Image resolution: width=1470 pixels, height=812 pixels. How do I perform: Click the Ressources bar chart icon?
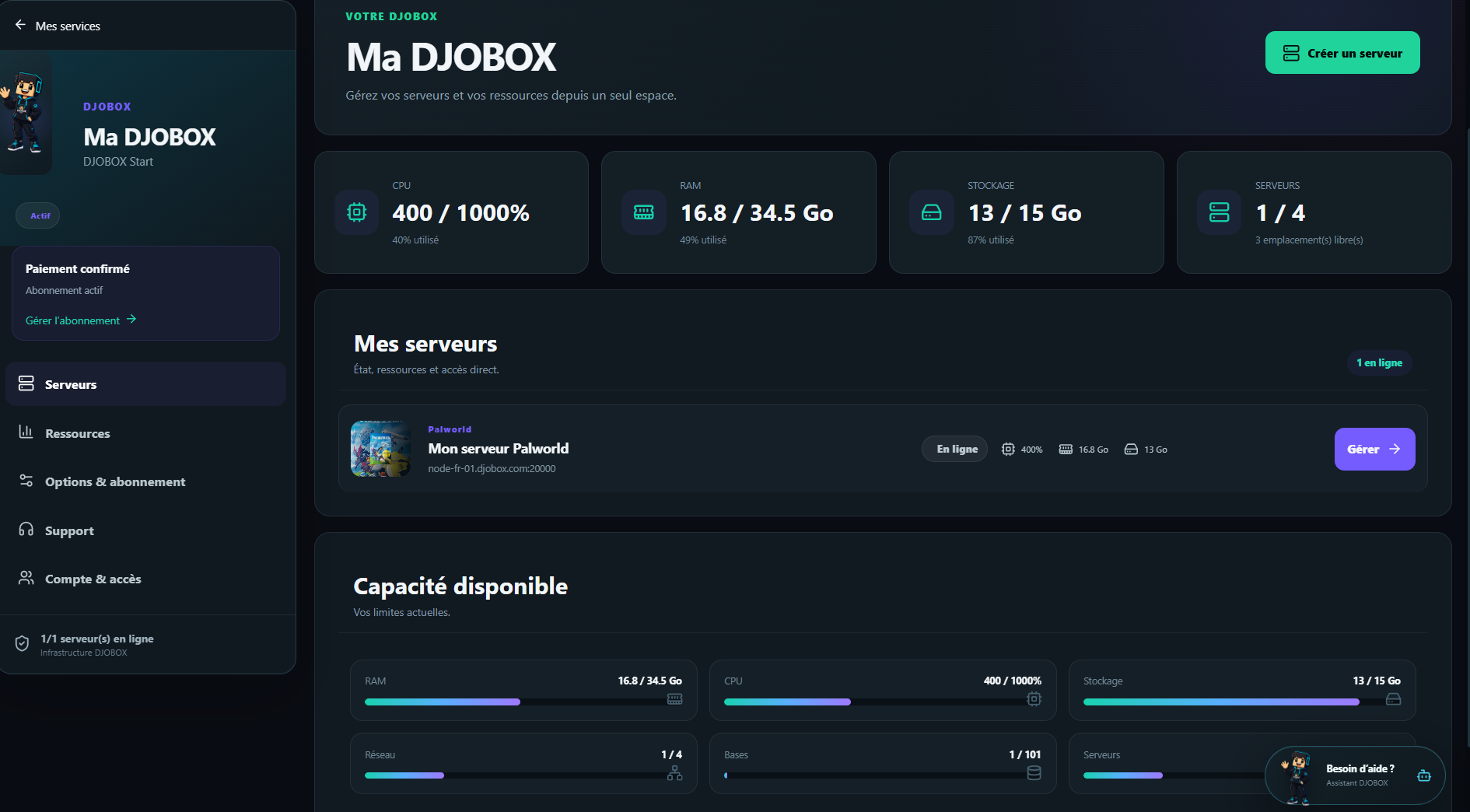click(x=26, y=432)
